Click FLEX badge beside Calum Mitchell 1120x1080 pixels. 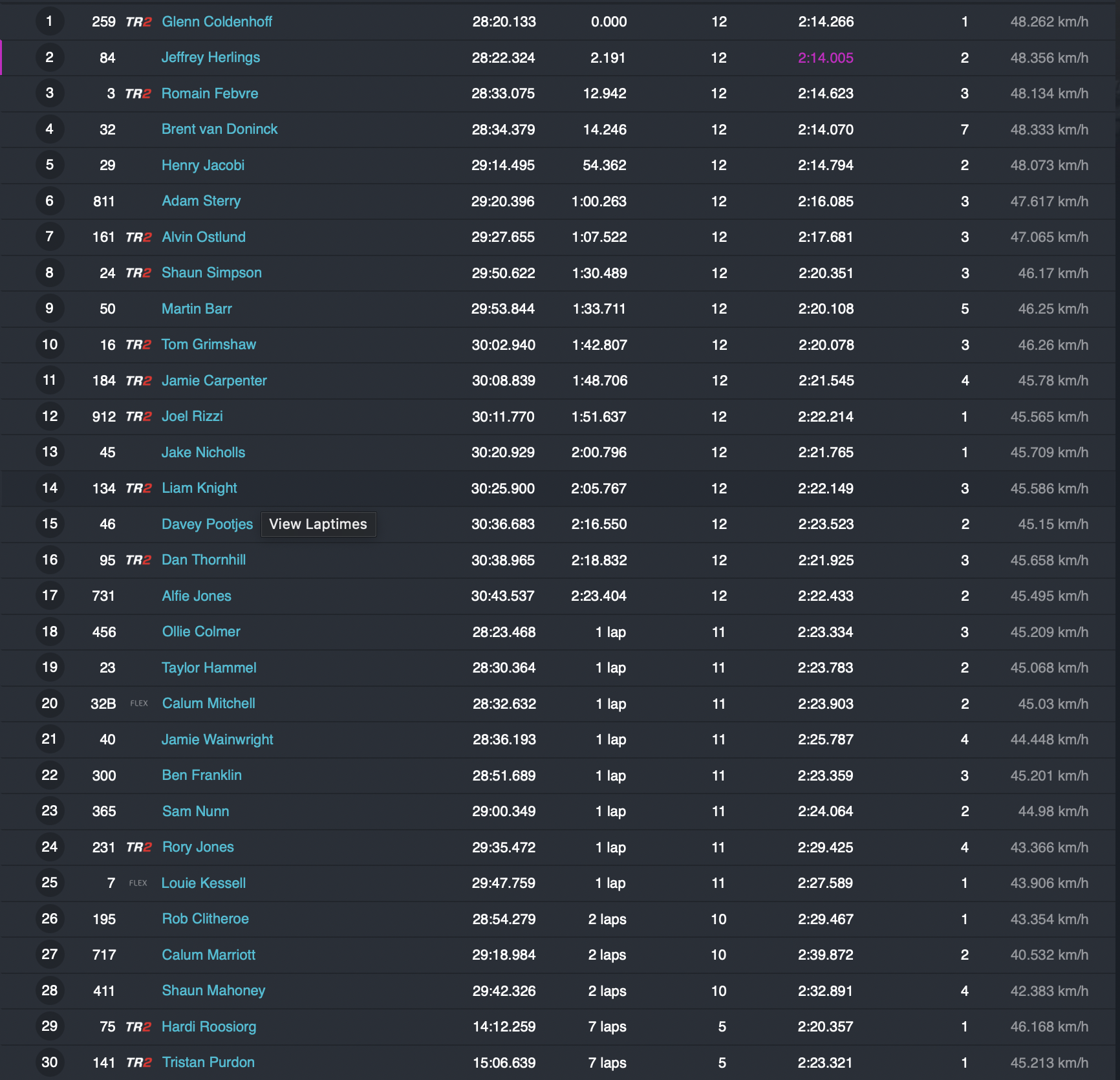139,704
